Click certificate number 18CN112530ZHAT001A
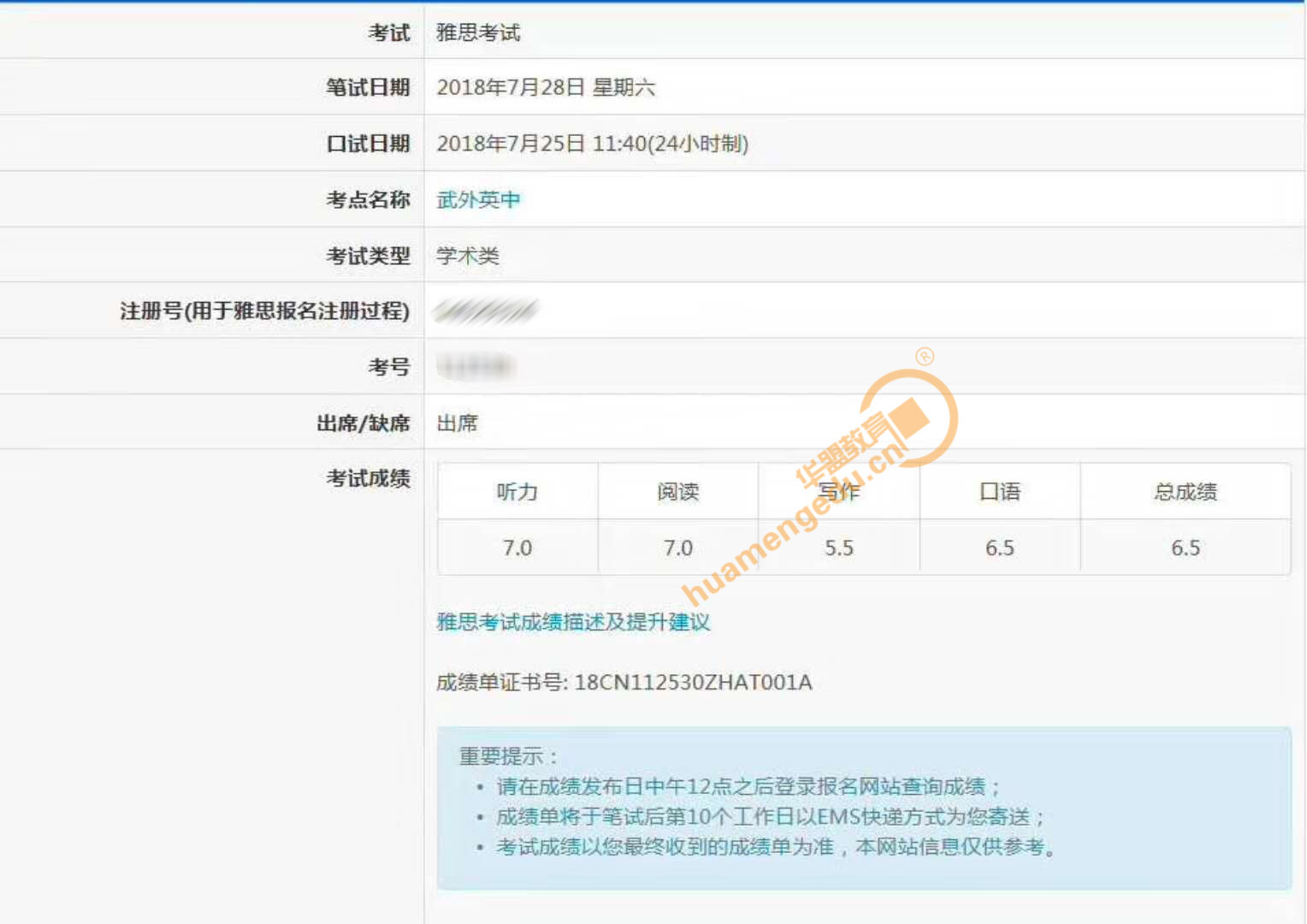1307x924 pixels. click(x=693, y=683)
